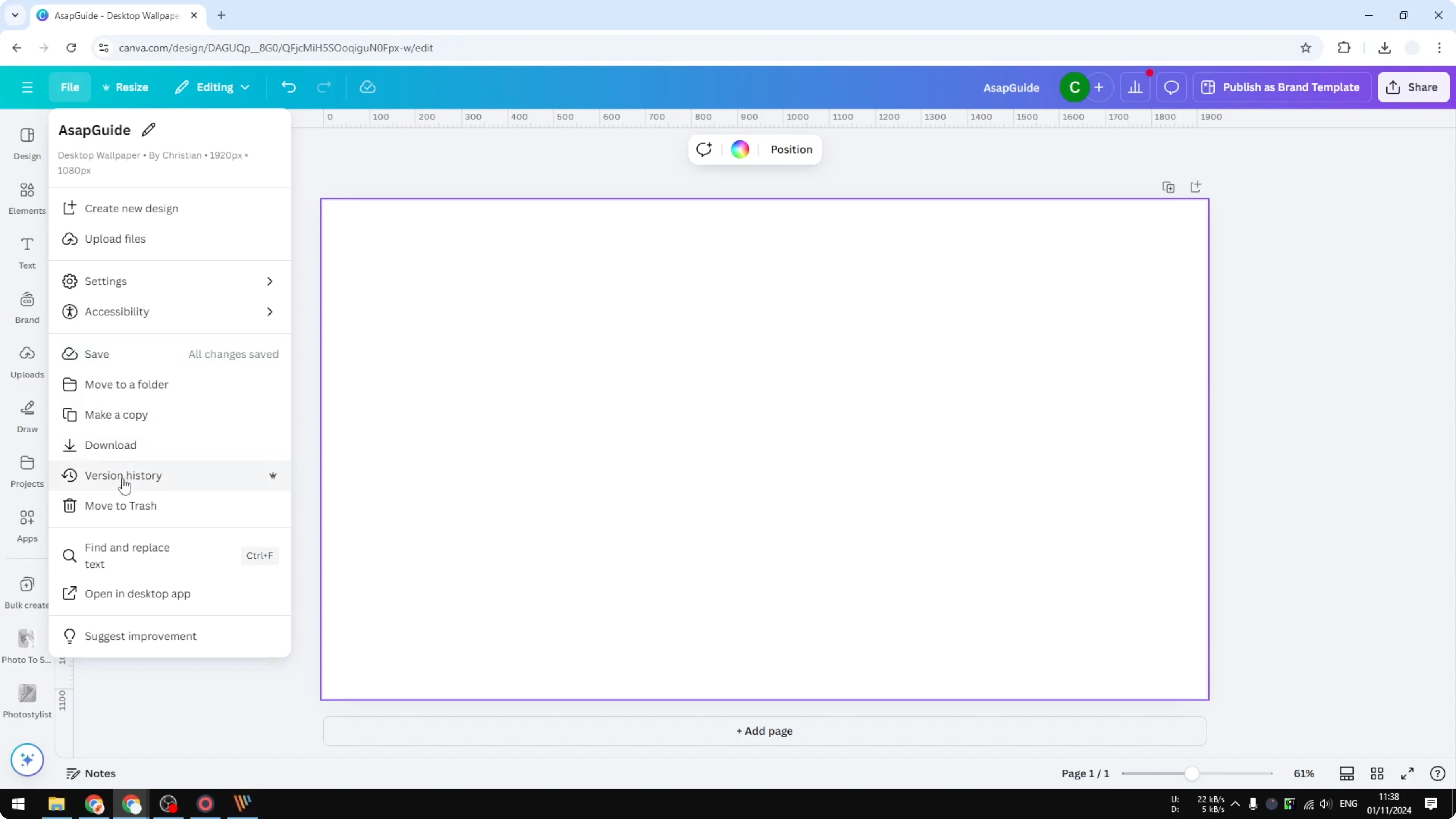Viewport: 1456px width, 819px height.
Task: Open Canva AI from the floating toolbar
Action: click(x=704, y=149)
